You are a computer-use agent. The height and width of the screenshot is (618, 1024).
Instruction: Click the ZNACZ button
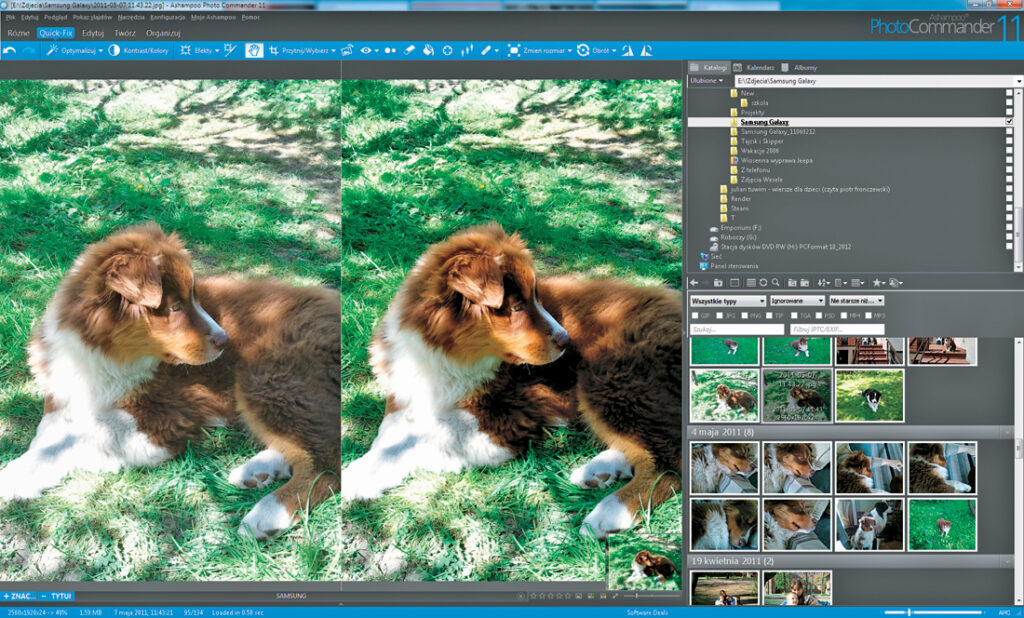click(x=19, y=595)
